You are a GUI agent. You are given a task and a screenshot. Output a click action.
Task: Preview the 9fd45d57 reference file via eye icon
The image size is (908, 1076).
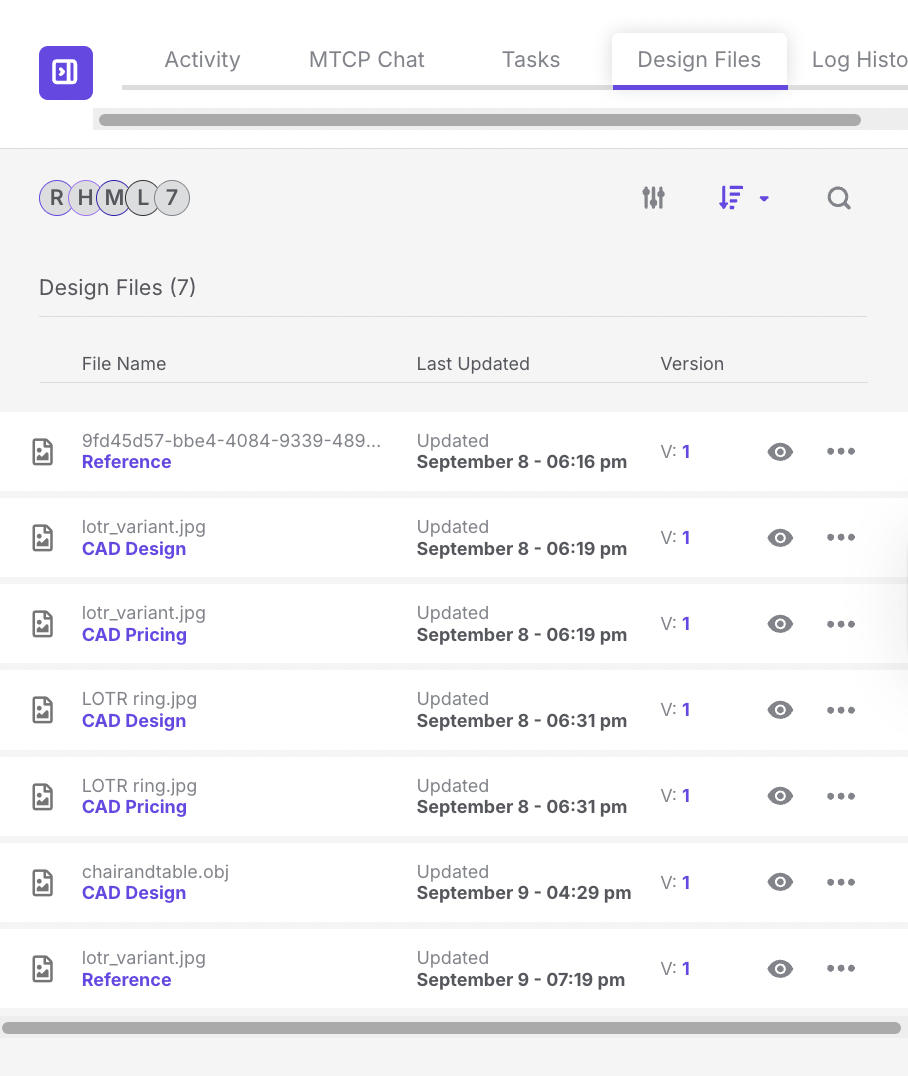pos(780,452)
